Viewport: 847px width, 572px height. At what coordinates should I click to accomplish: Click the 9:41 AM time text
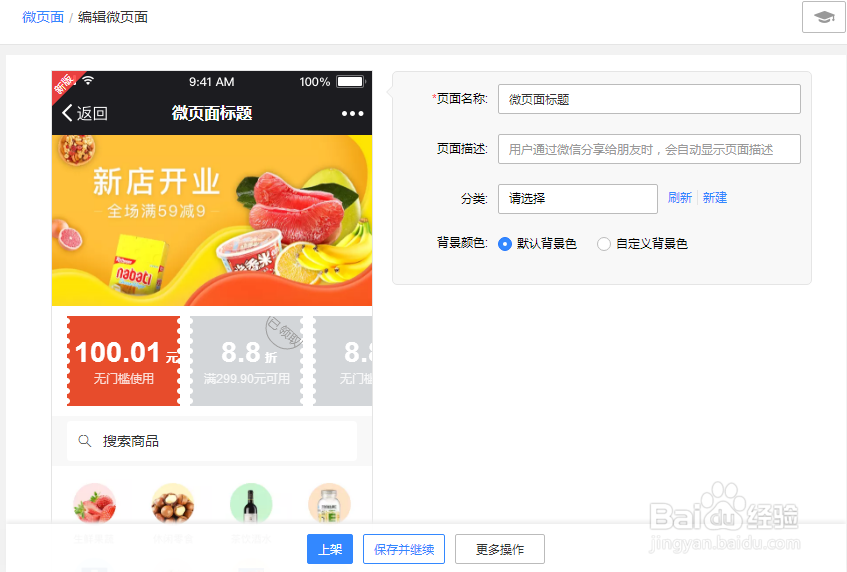tap(212, 82)
